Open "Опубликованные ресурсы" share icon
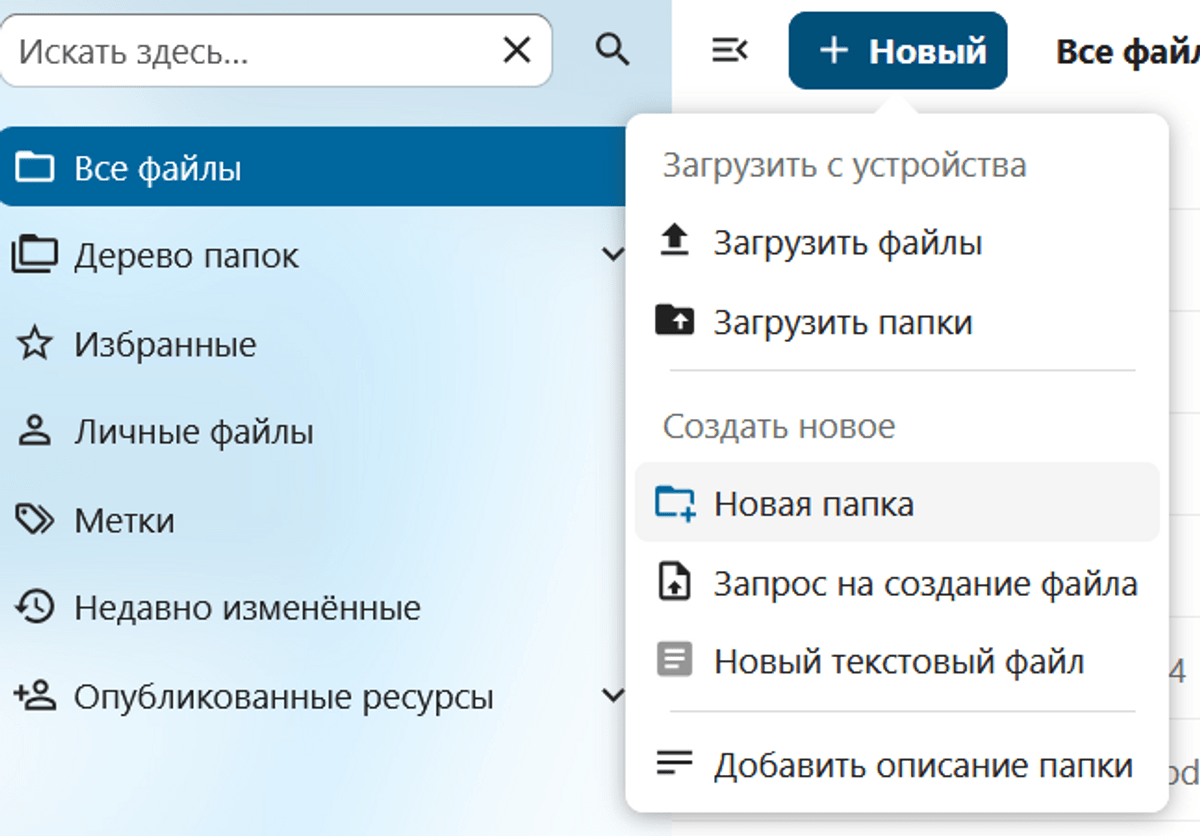 (35, 695)
